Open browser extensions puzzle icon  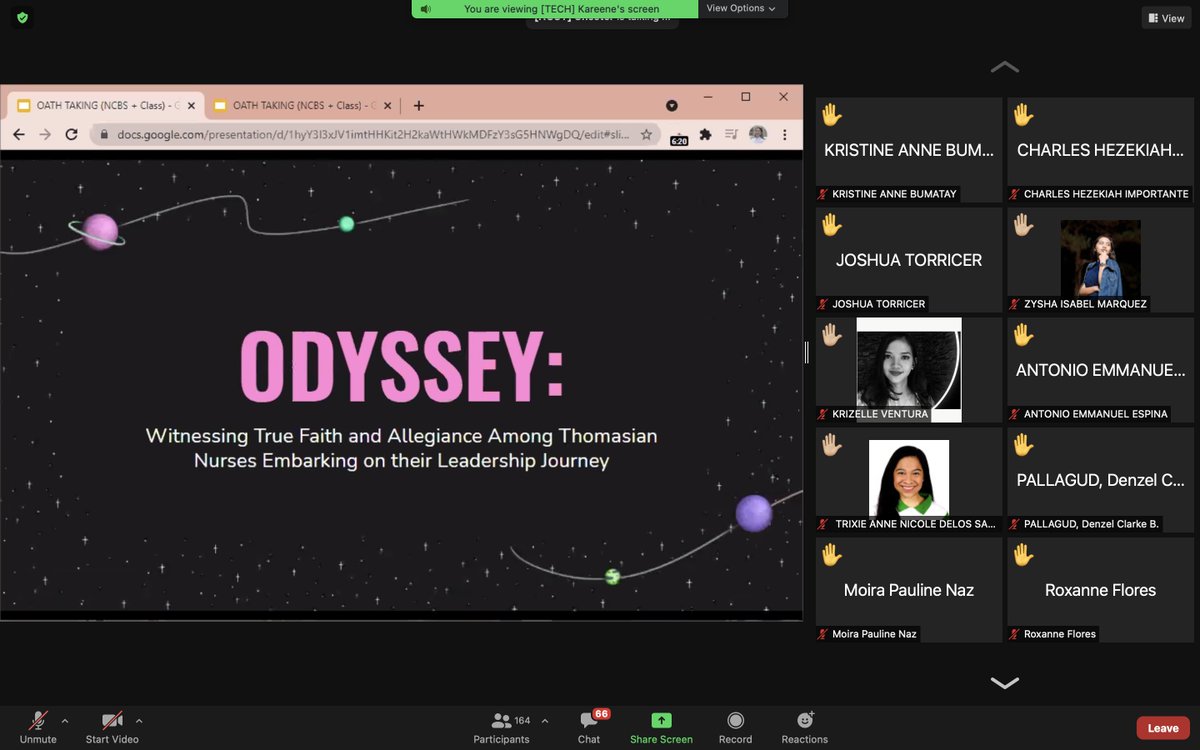pyautogui.click(x=705, y=134)
